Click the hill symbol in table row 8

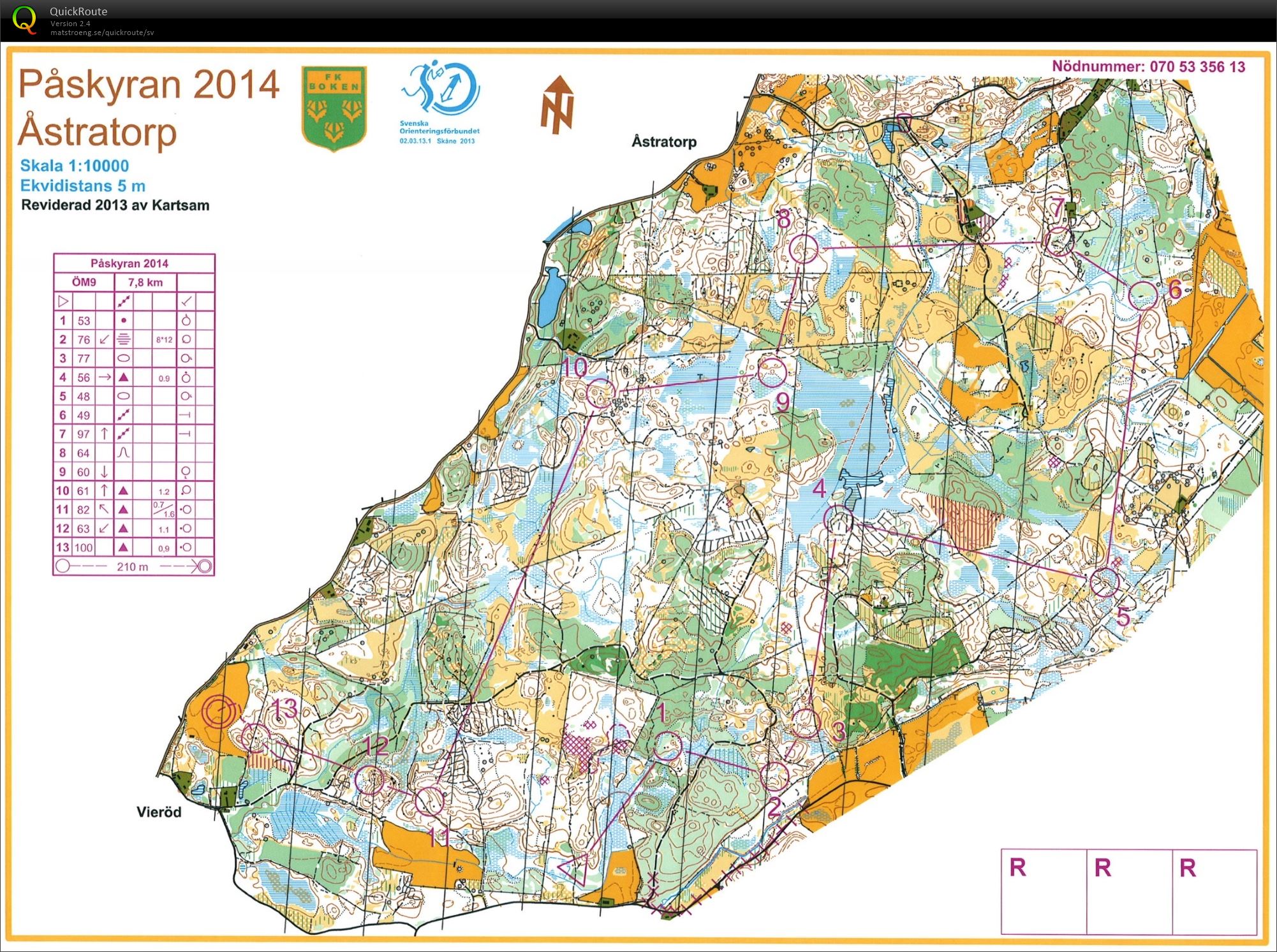click(x=124, y=453)
